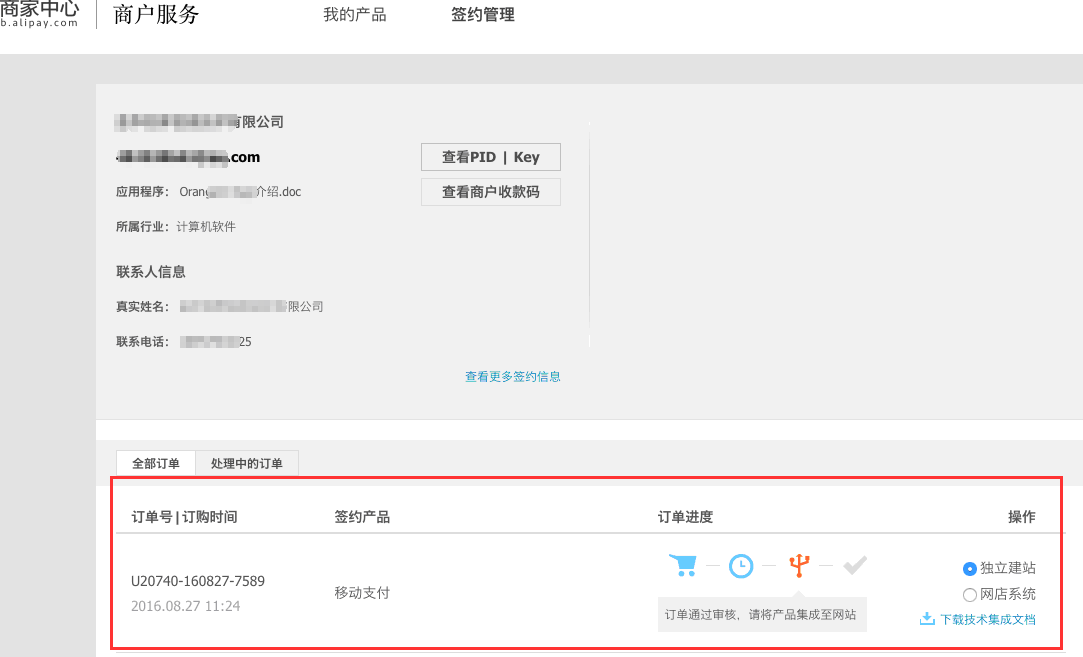This screenshot has width=1083, height=657.
Task: Click the 查看PID | Key button
Action: (490, 157)
